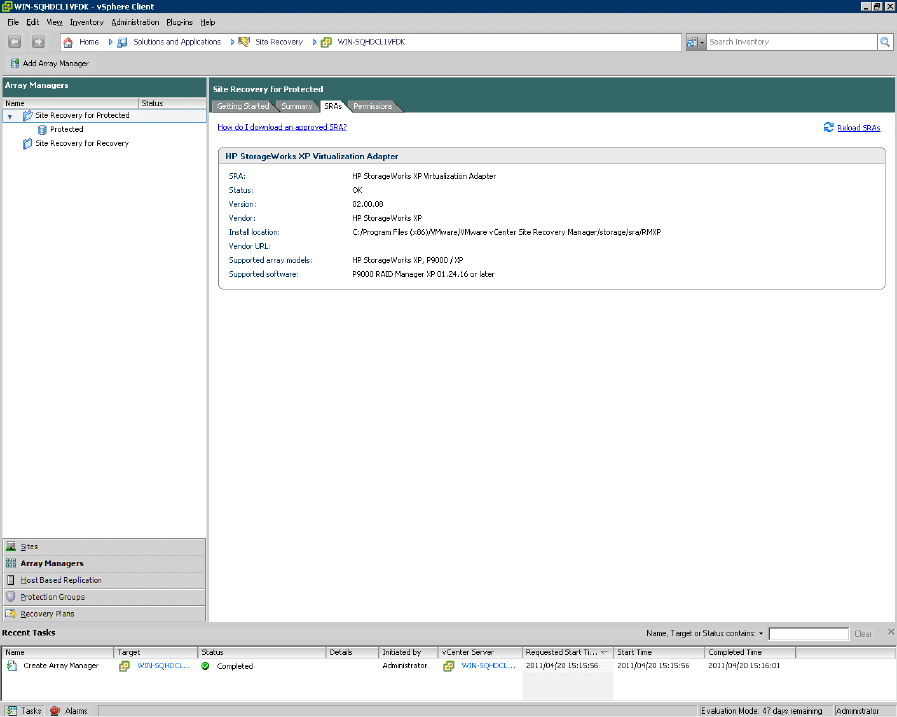The width and height of the screenshot is (897, 717).
Task: Click the back navigation arrow icon
Action: coord(15,42)
